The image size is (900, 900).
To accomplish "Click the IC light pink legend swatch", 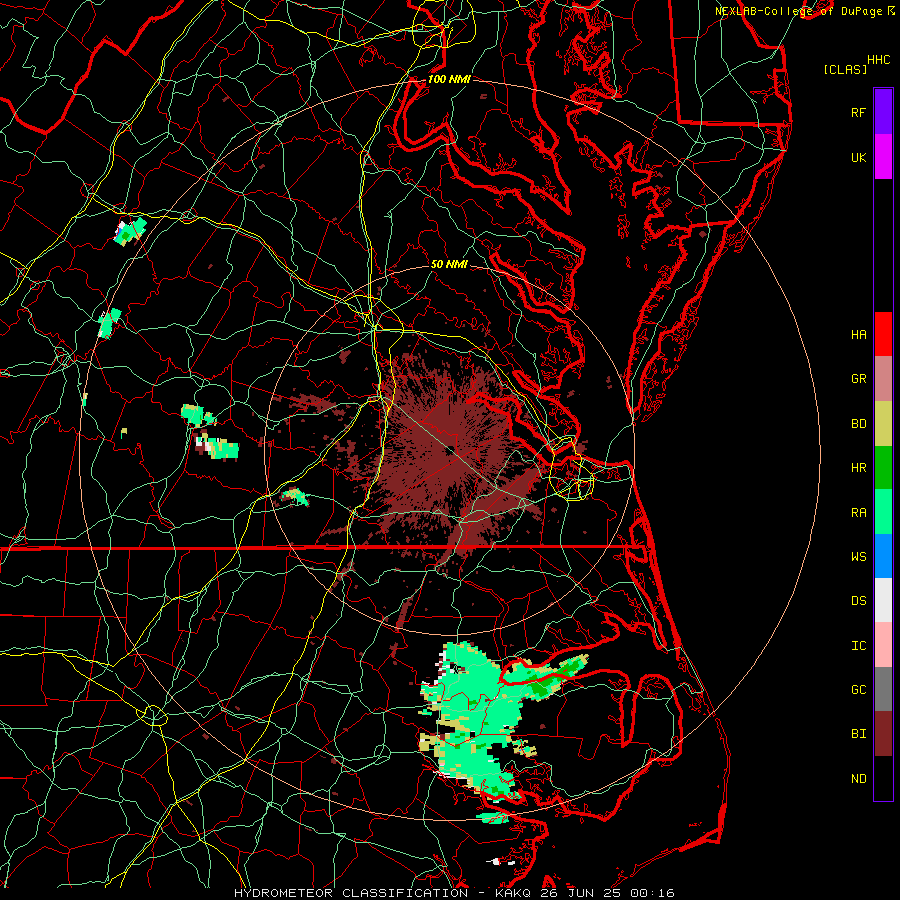I will [883, 645].
